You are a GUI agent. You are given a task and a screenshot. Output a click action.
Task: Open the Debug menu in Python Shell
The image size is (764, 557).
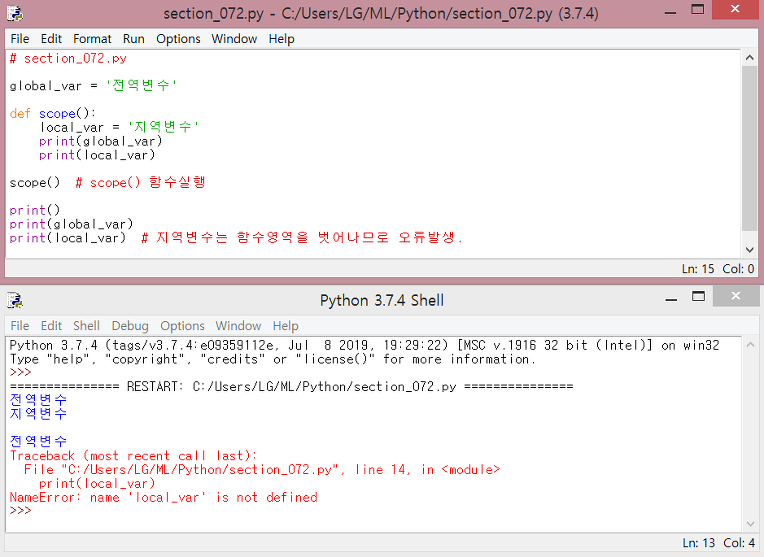(x=130, y=326)
